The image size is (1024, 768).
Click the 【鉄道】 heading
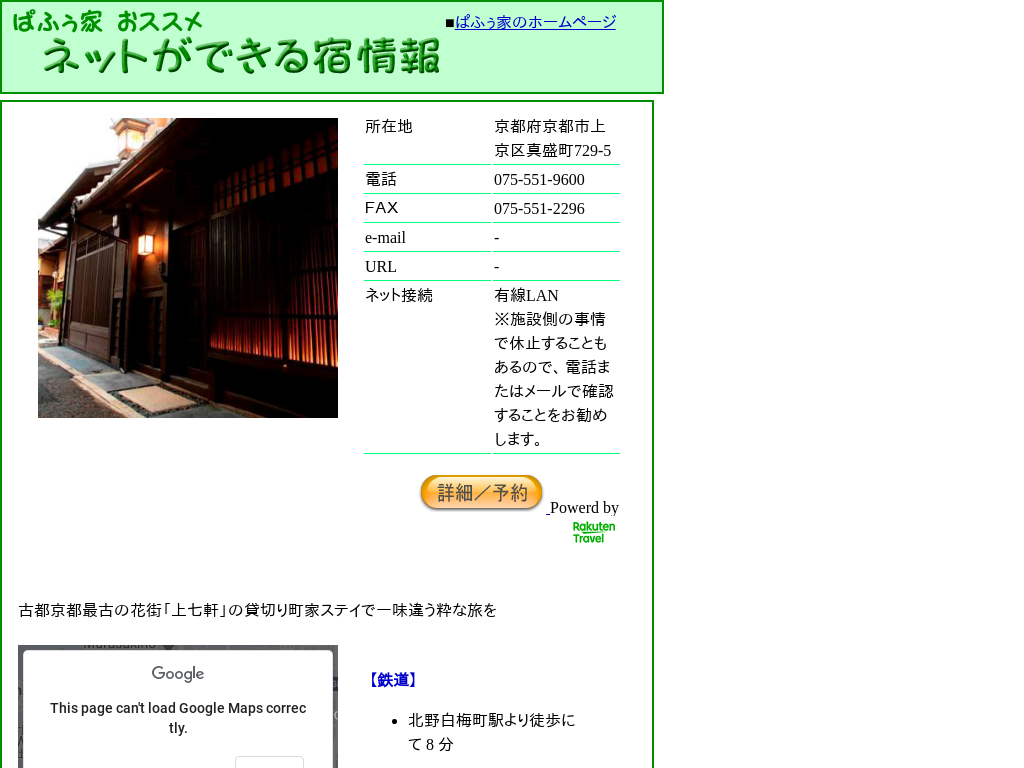(392, 680)
